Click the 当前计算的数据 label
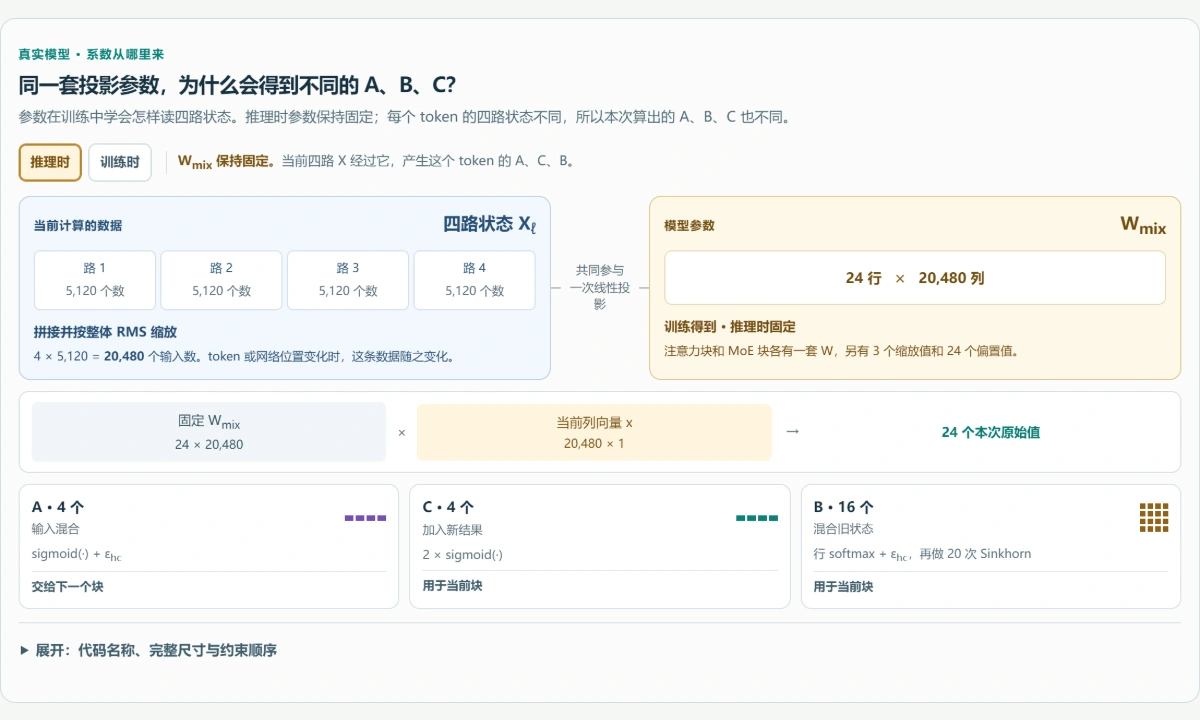 [x=78, y=226]
